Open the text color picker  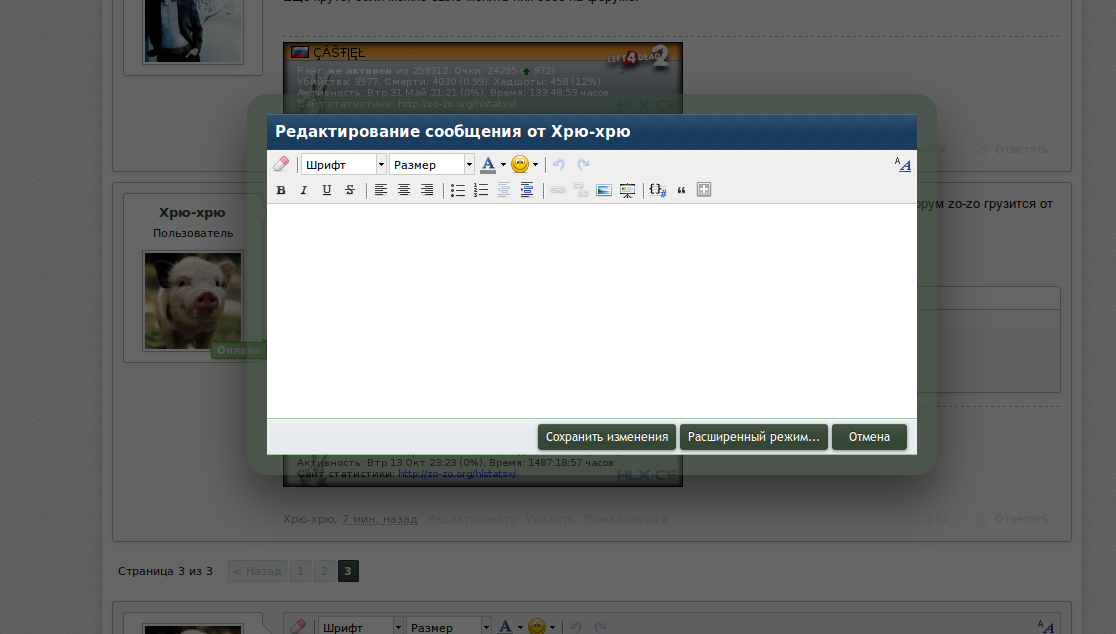click(492, 165)
